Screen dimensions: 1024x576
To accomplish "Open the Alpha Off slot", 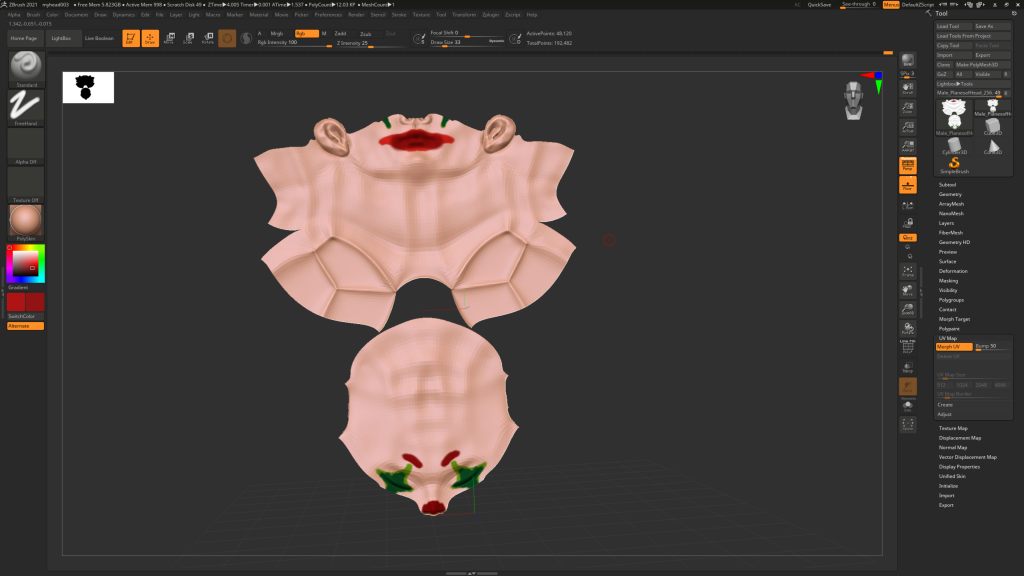I will pyautogui.click(x=26, y=146).
